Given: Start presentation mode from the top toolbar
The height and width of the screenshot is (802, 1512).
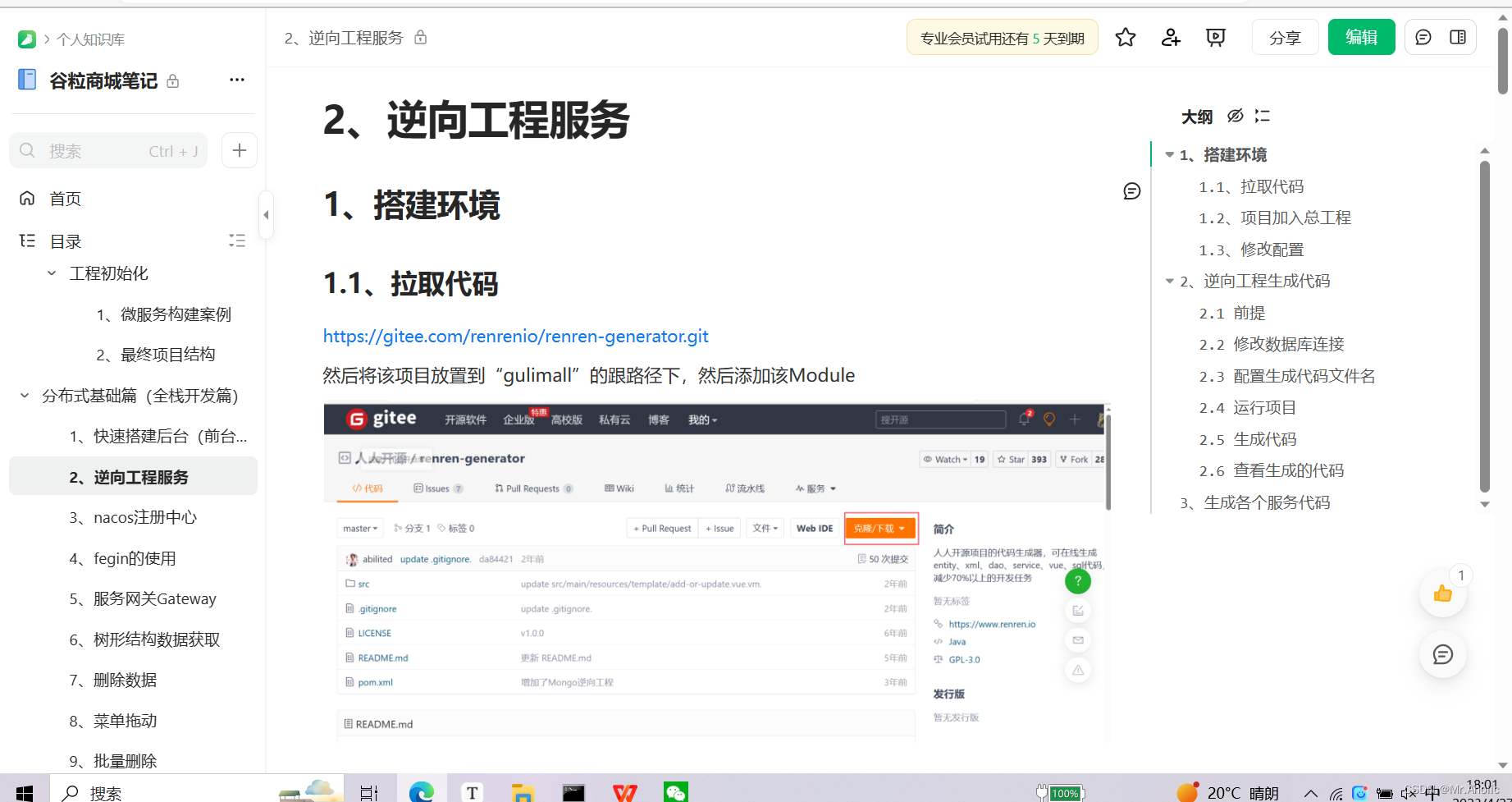Looking at the screenshot, I should pos(1215,37).
